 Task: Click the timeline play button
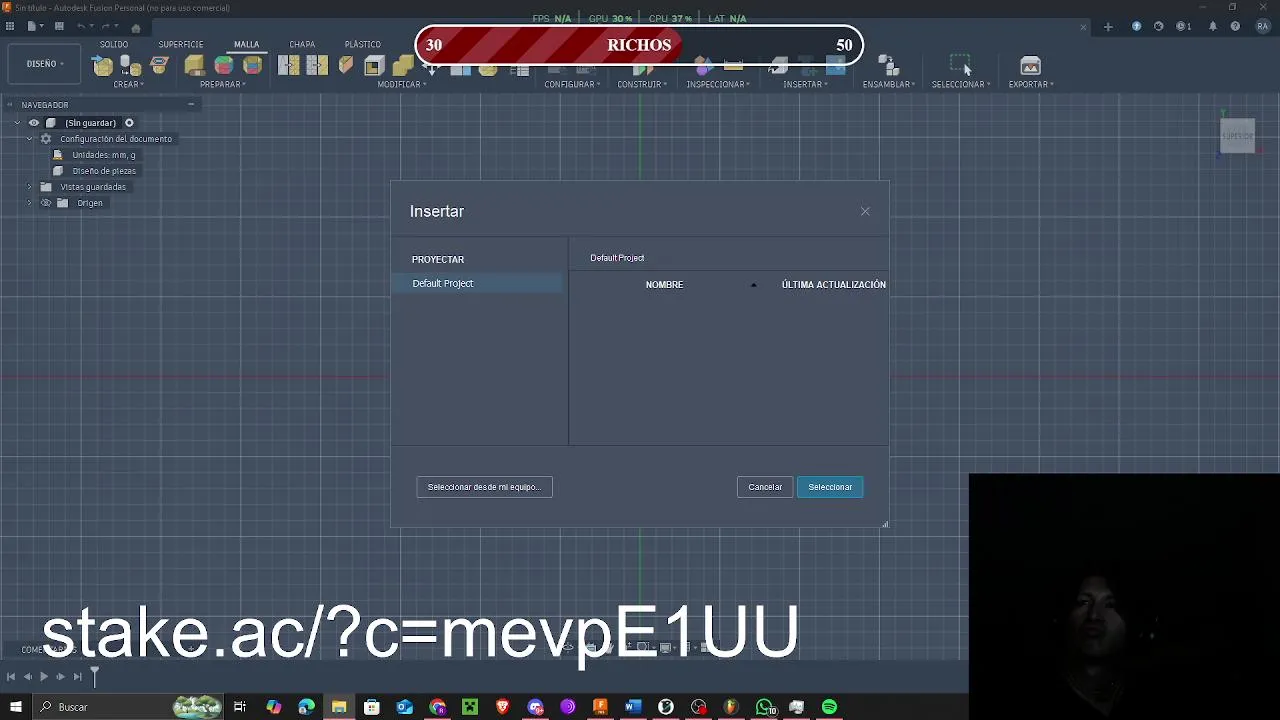[x=44, y=677]
